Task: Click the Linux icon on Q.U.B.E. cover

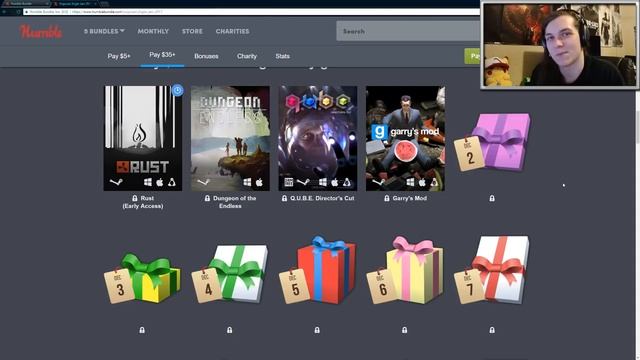Action: [347, 182]
